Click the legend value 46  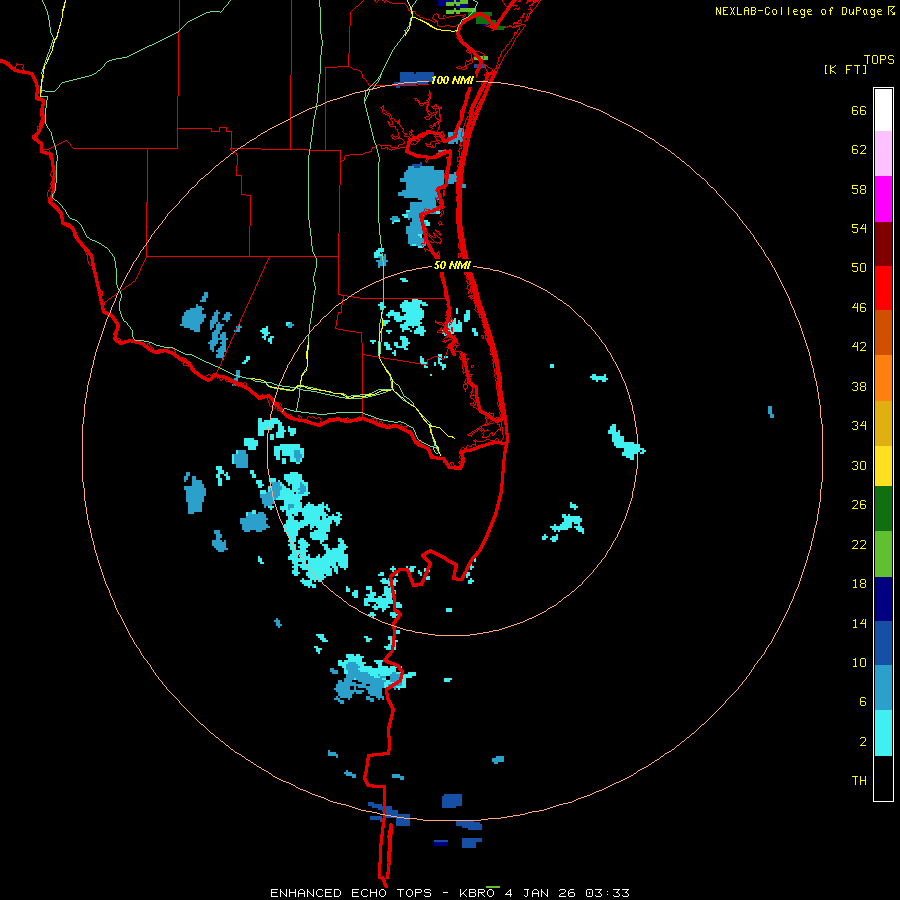point(859,308)
